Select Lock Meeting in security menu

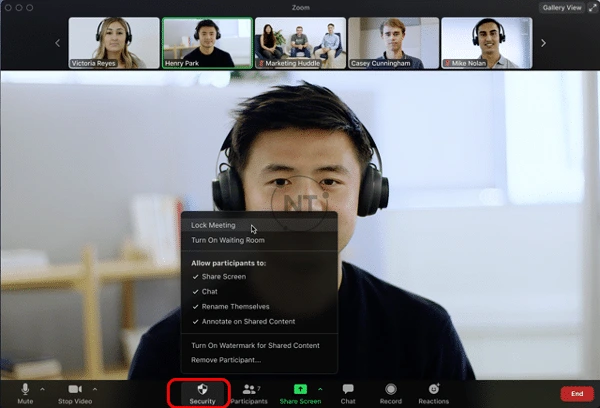pos(259,225)
